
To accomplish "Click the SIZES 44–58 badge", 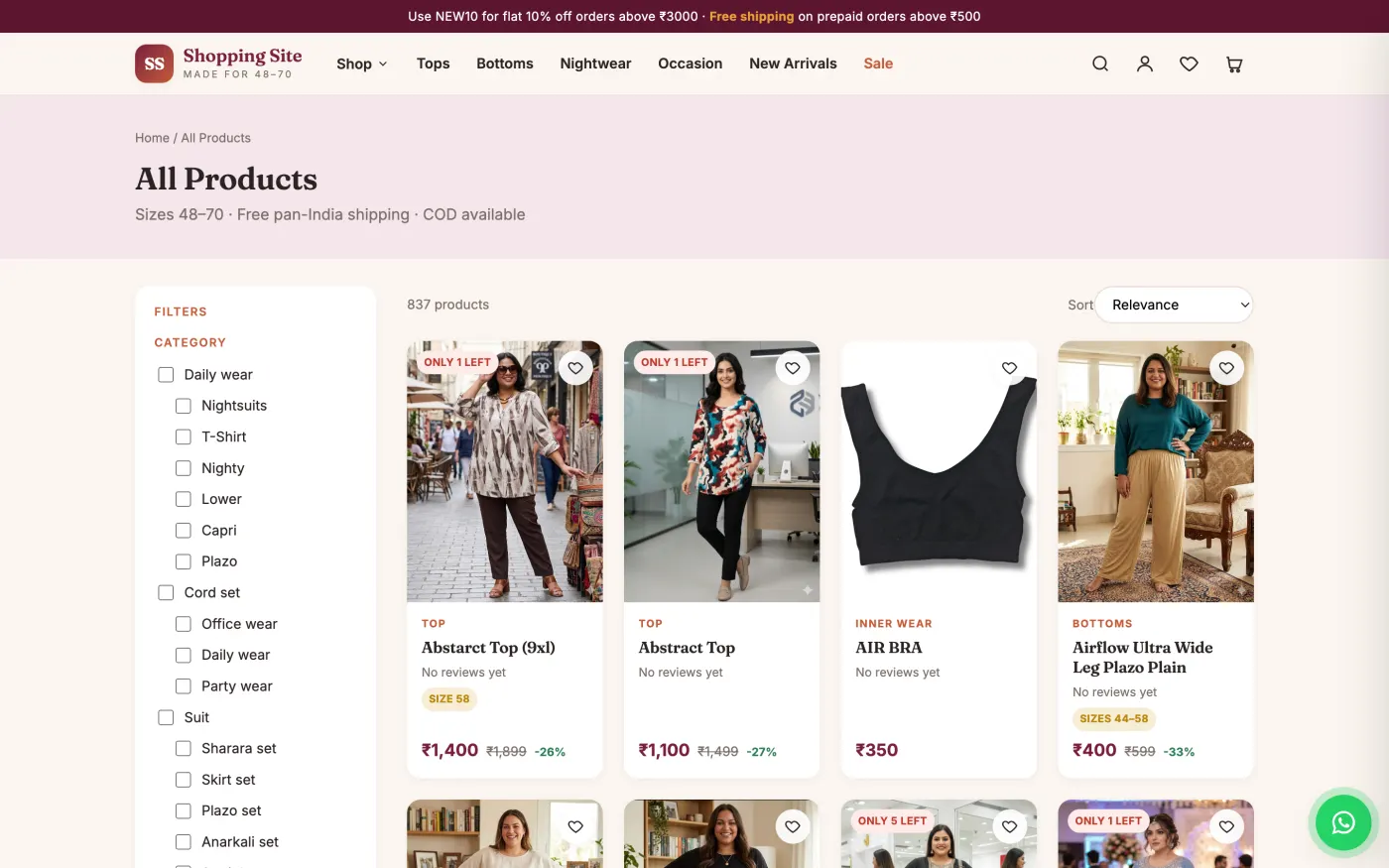I will [1114, 719].
